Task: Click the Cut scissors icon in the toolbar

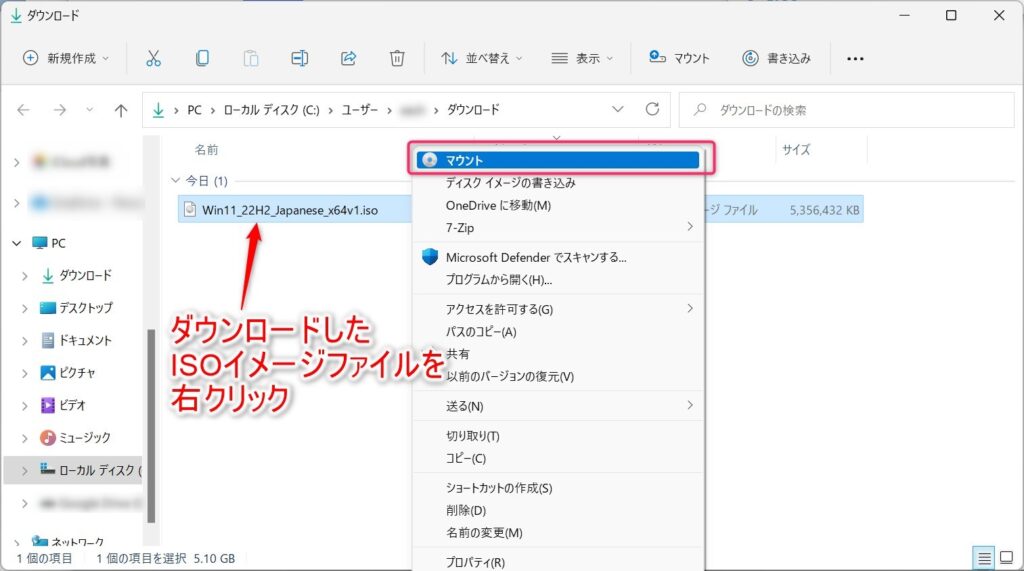Action: click(153, 58)
